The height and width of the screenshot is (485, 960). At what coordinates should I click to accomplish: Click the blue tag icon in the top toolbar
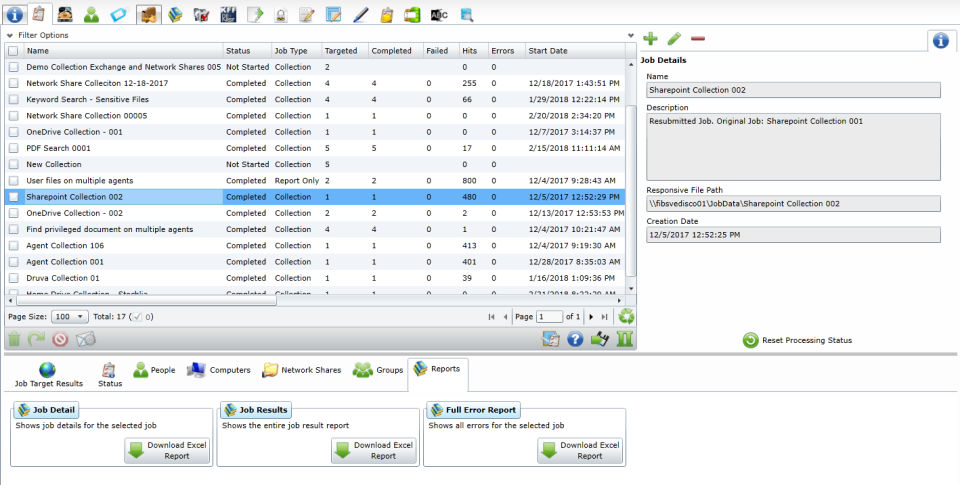pyautogui.click(x=119, y=15)
